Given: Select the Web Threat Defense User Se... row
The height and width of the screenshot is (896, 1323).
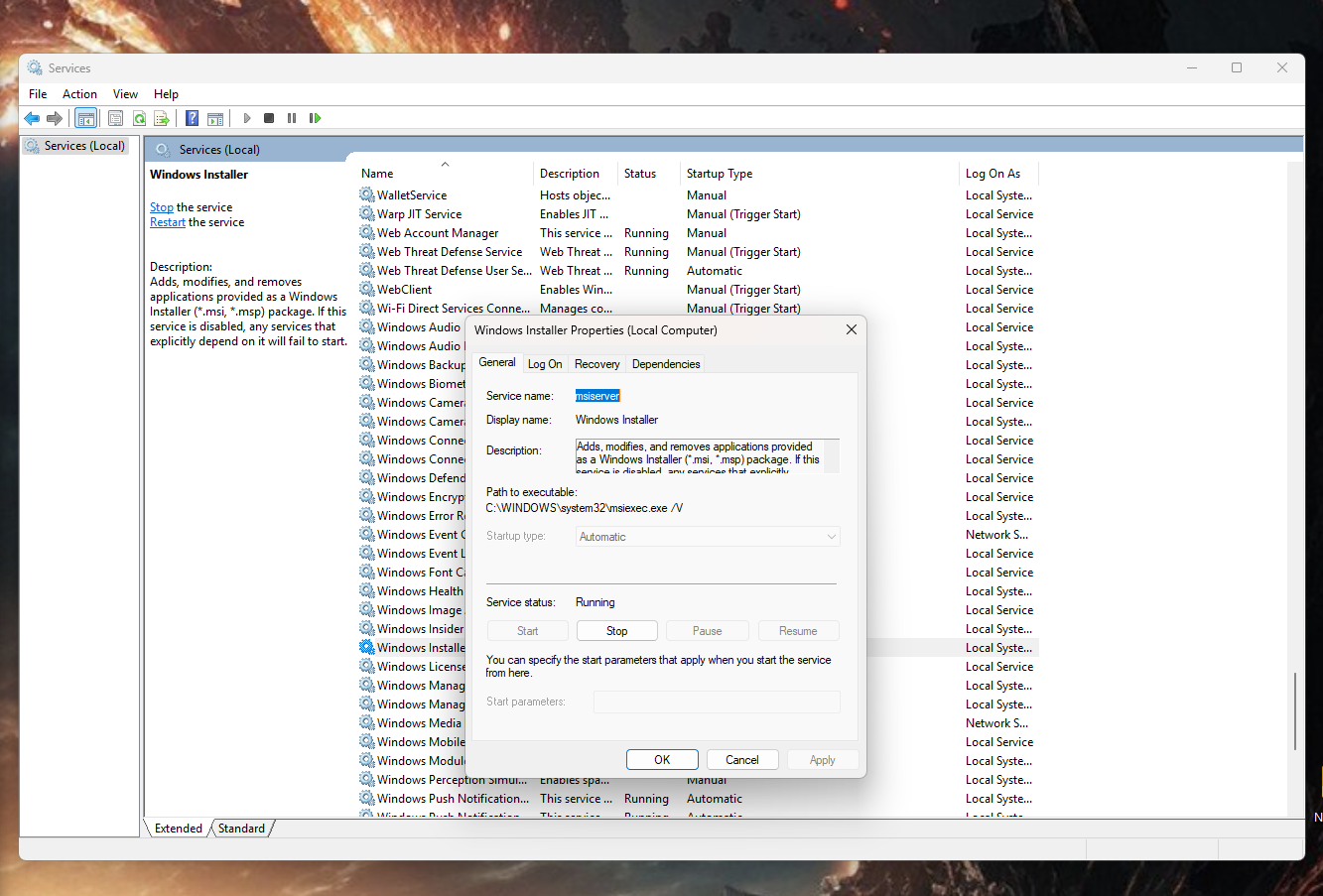Looking at the screenshot, I should 698,271.
